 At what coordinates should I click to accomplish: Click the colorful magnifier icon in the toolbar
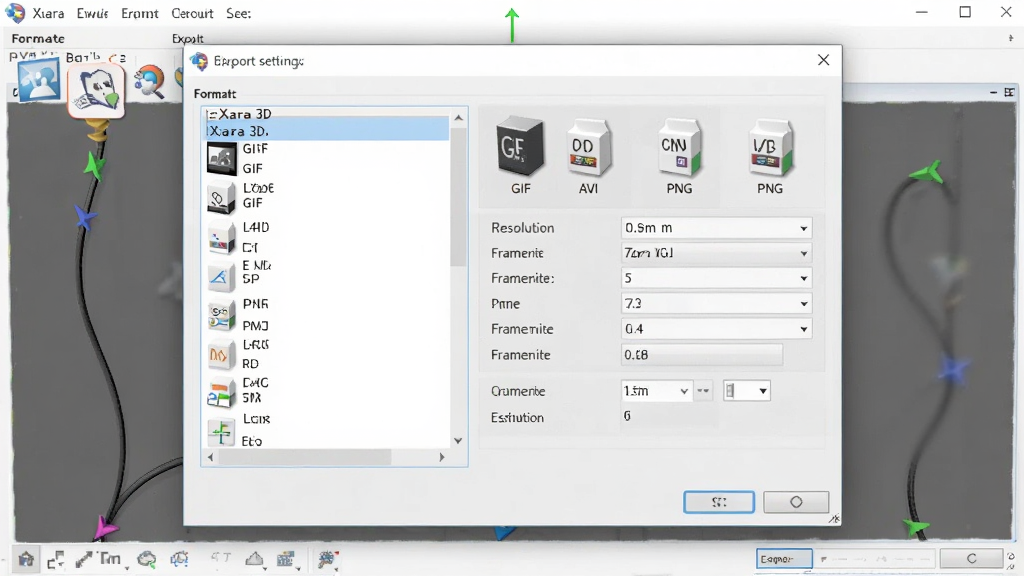[150, 82]
